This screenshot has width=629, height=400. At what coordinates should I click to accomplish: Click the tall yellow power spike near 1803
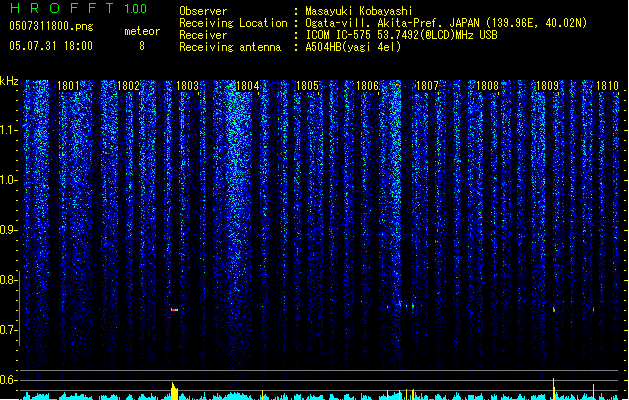point(174,391)
